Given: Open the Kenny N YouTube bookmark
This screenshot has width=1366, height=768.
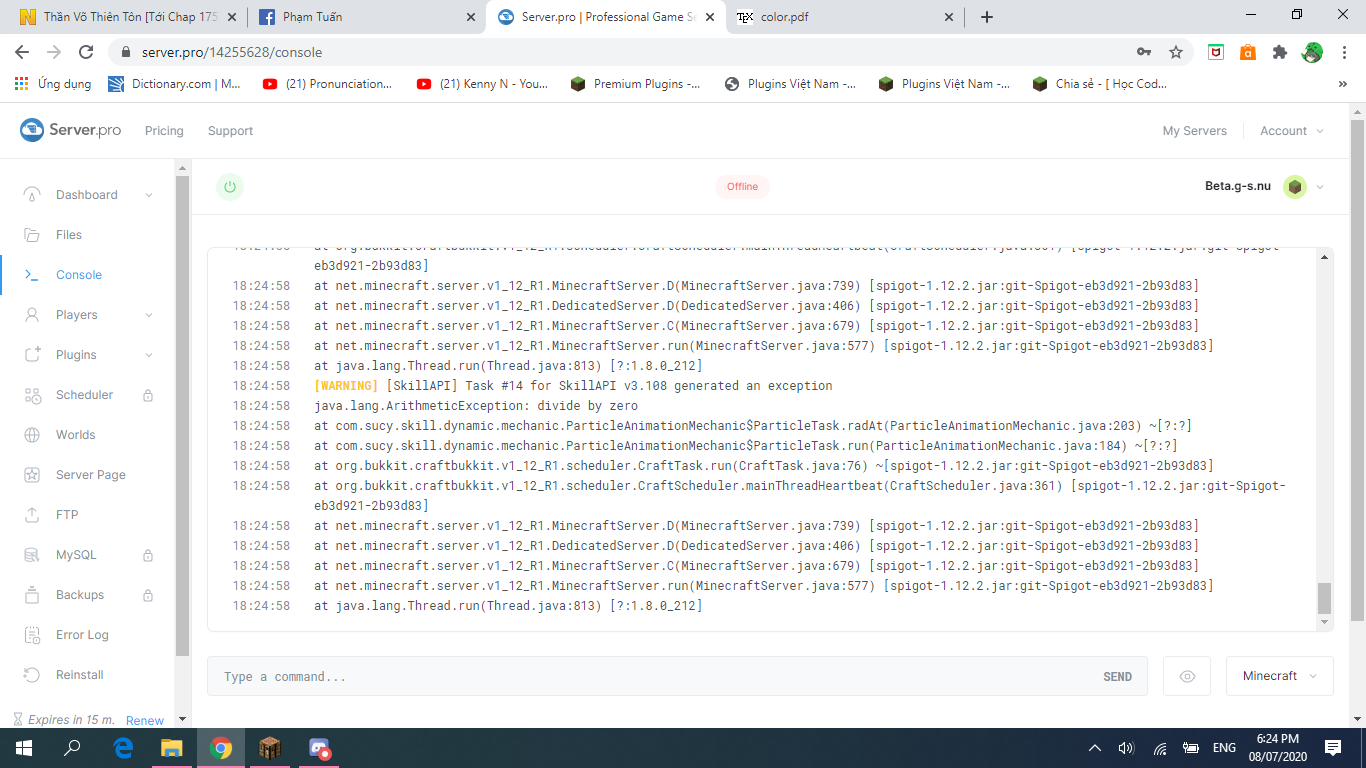Looking at the screenshot, I should point(482,84).
